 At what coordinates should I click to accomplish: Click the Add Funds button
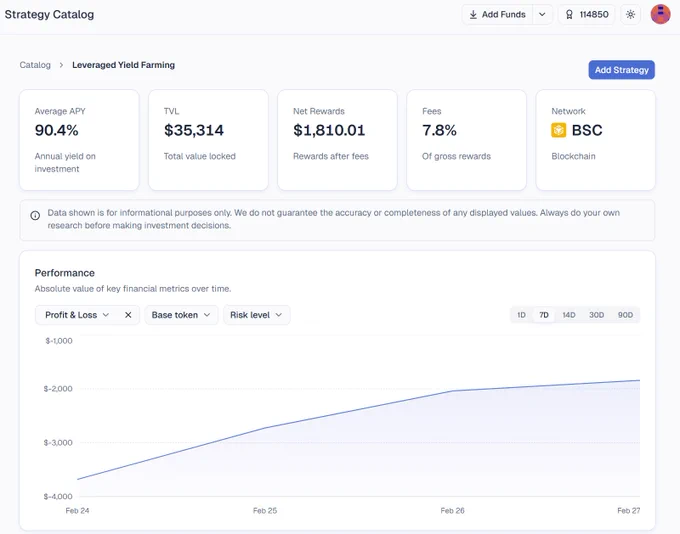pos(497,14)
